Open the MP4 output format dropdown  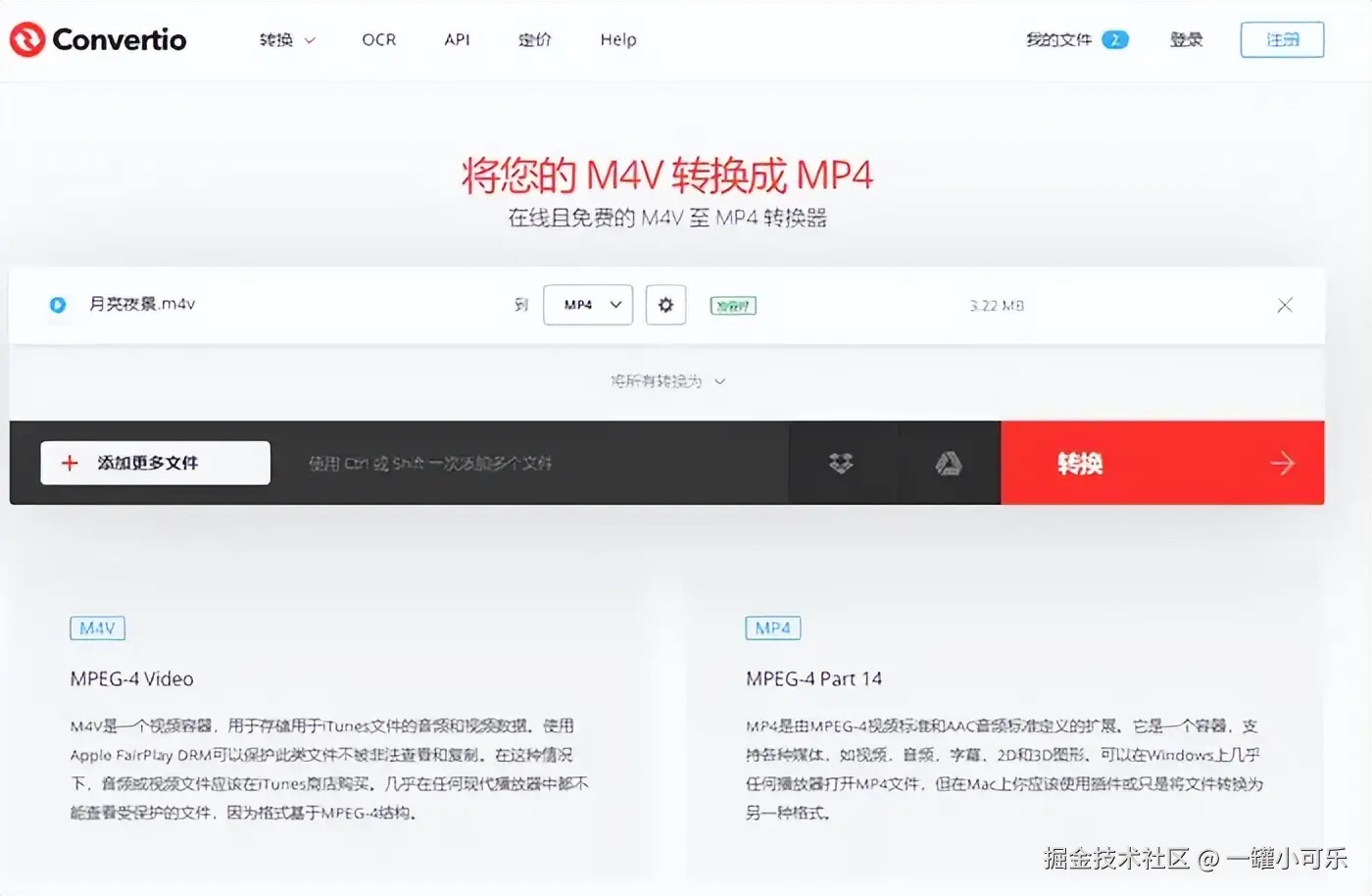(588, 305)
